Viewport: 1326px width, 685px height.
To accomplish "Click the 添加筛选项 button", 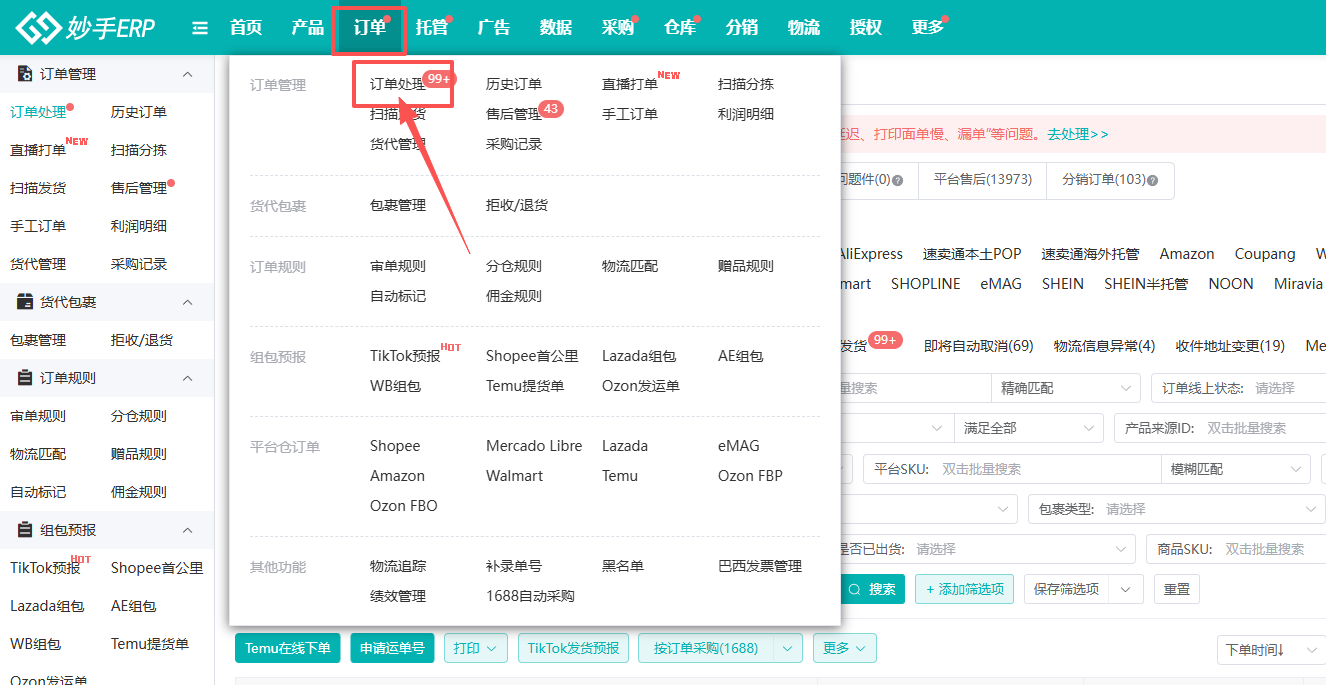I will [965, 589].
